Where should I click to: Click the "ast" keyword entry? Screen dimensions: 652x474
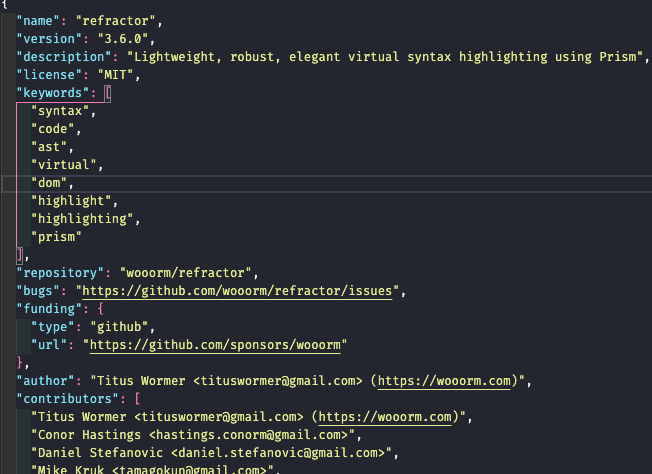(49, 147)
